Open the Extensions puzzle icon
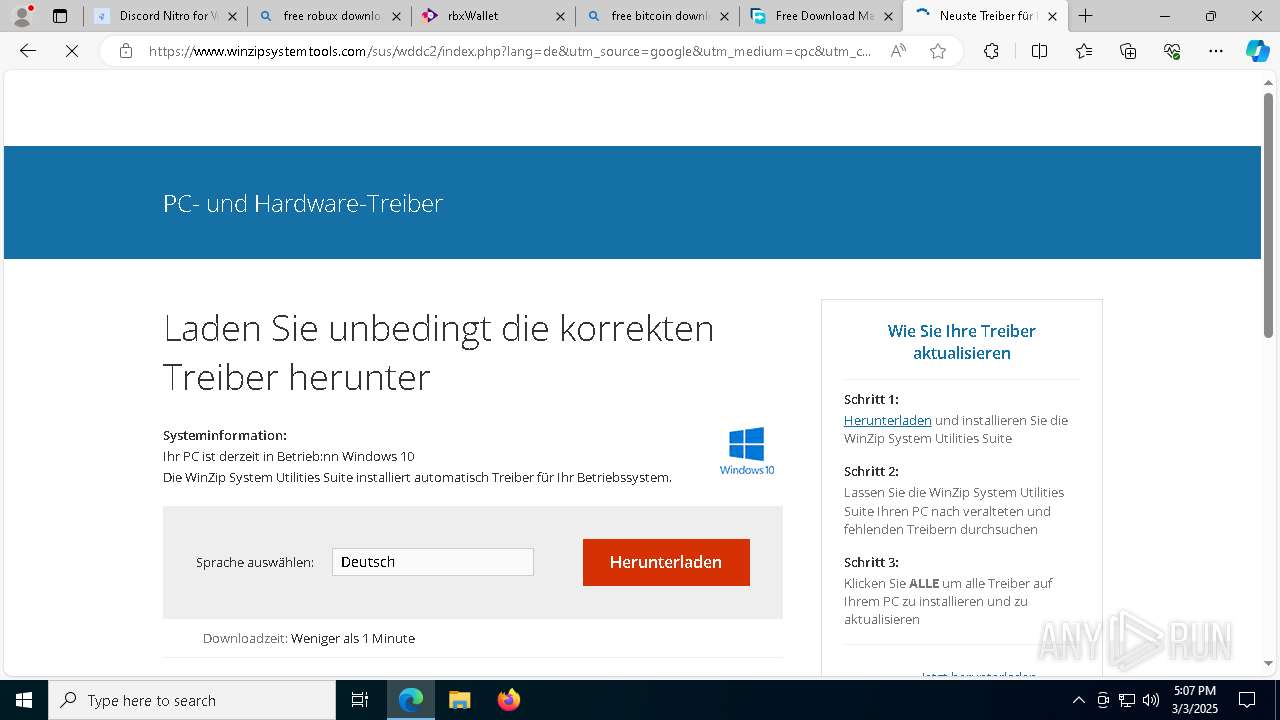 pyautogui.click(x=991, y=51)
